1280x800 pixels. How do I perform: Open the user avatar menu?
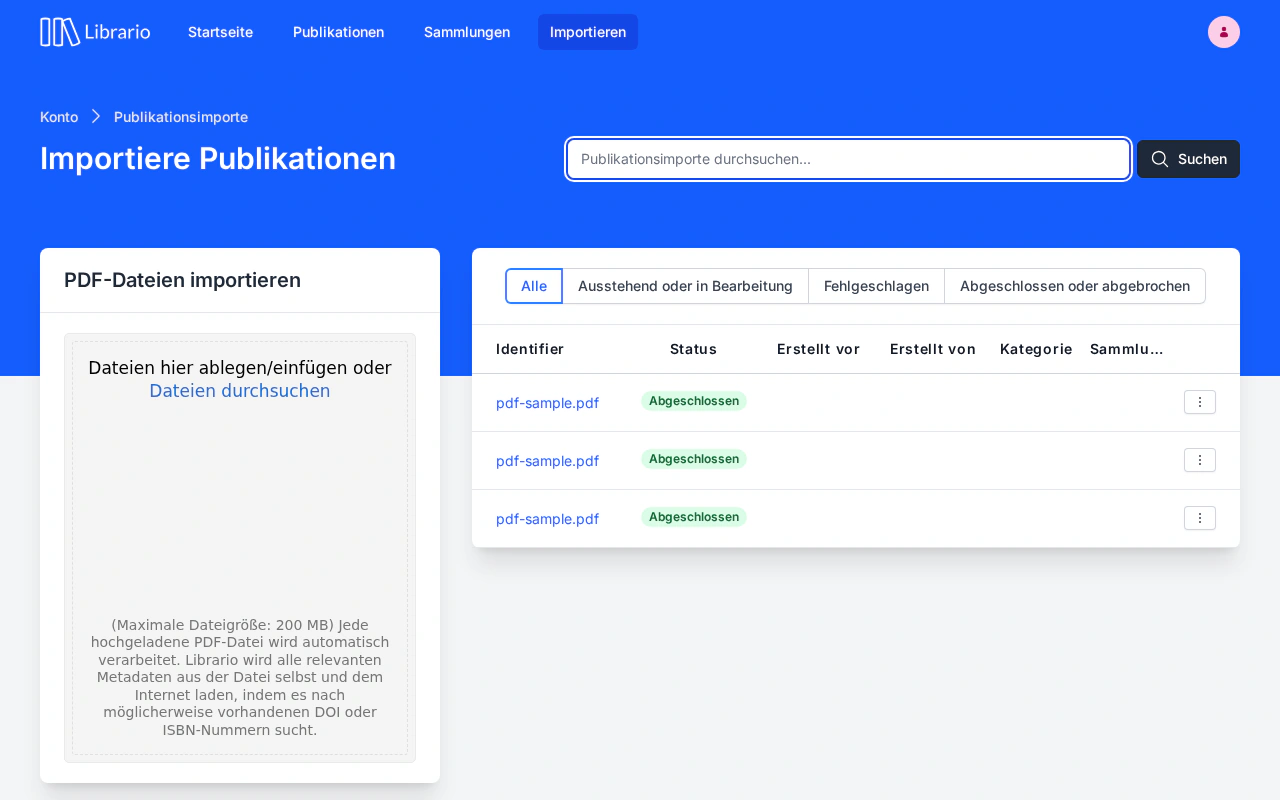click(x=1224, y=32)
